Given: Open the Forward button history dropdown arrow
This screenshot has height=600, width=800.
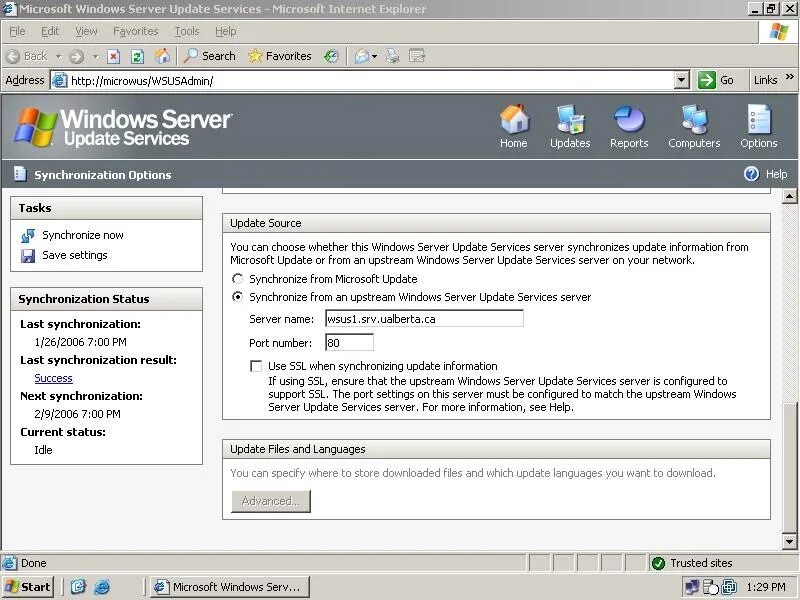Looking at the screenshot, I should (95, 56).
